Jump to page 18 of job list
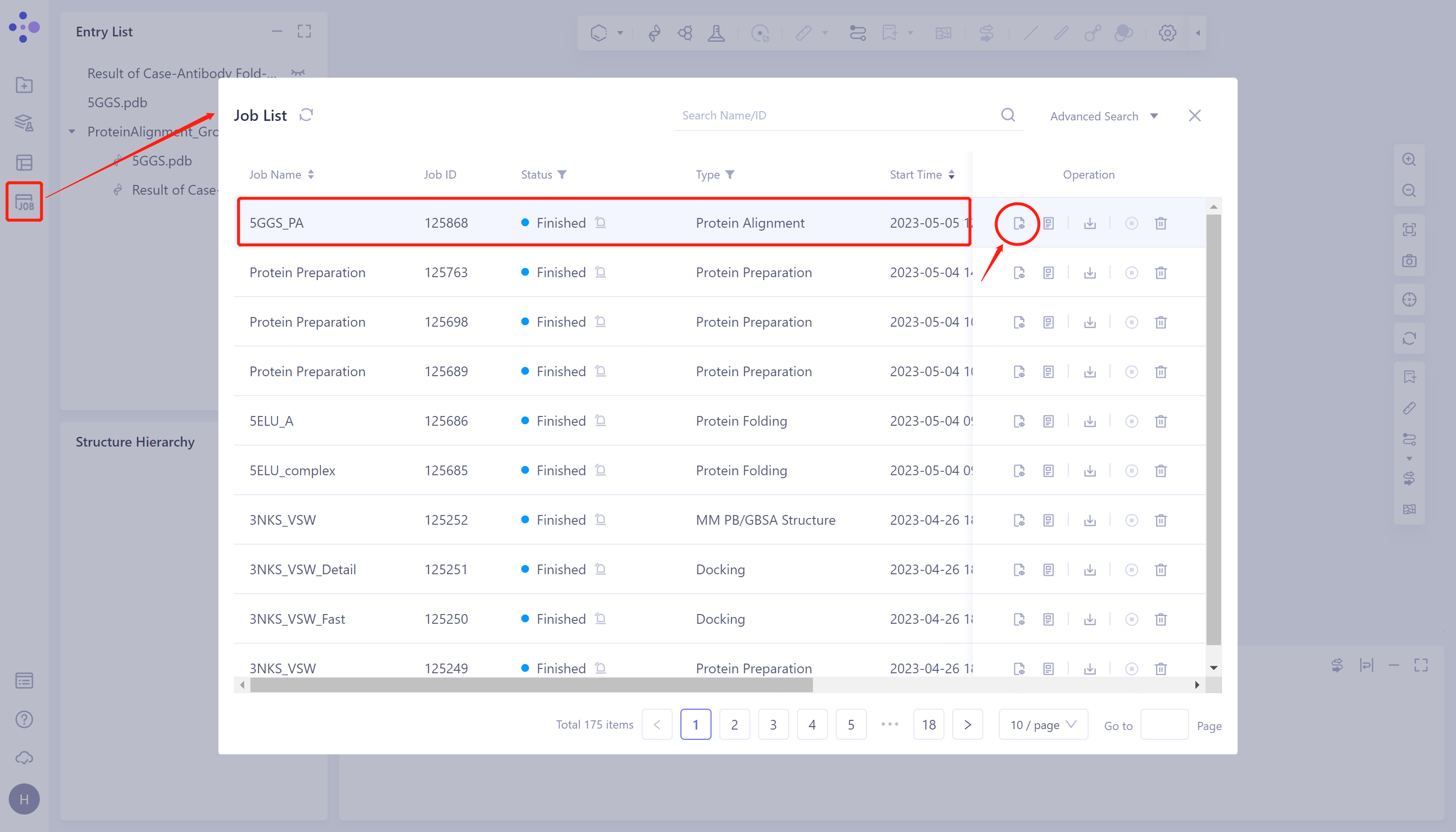The width and height of the screenshot is (1456, 832). coord(929,725)
